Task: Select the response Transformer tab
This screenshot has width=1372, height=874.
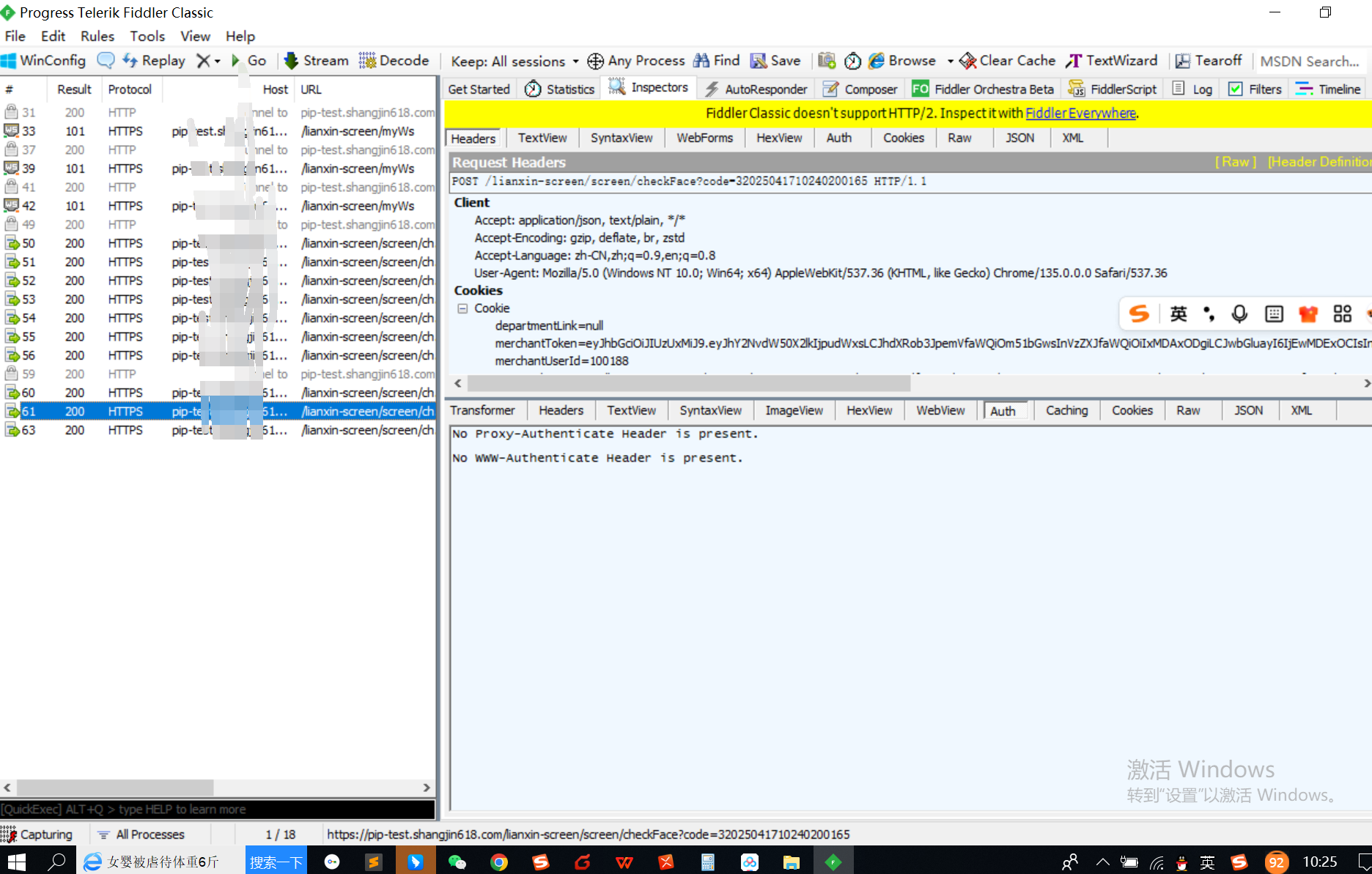Action: (482, 410)
